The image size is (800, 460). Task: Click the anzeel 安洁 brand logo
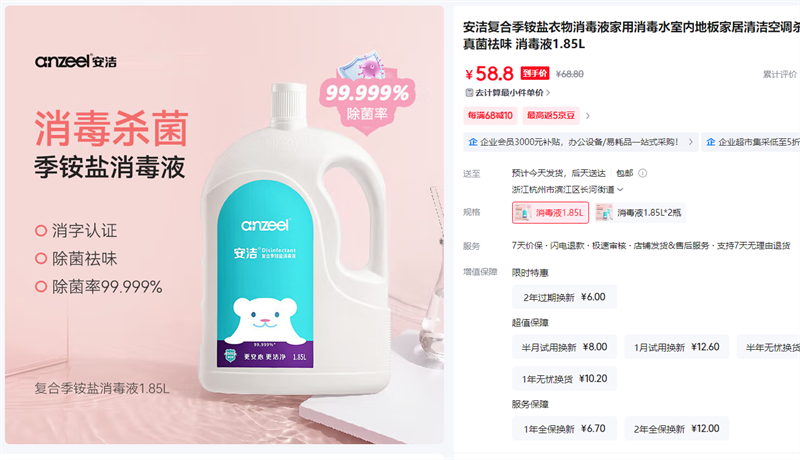tap(76, 61)
